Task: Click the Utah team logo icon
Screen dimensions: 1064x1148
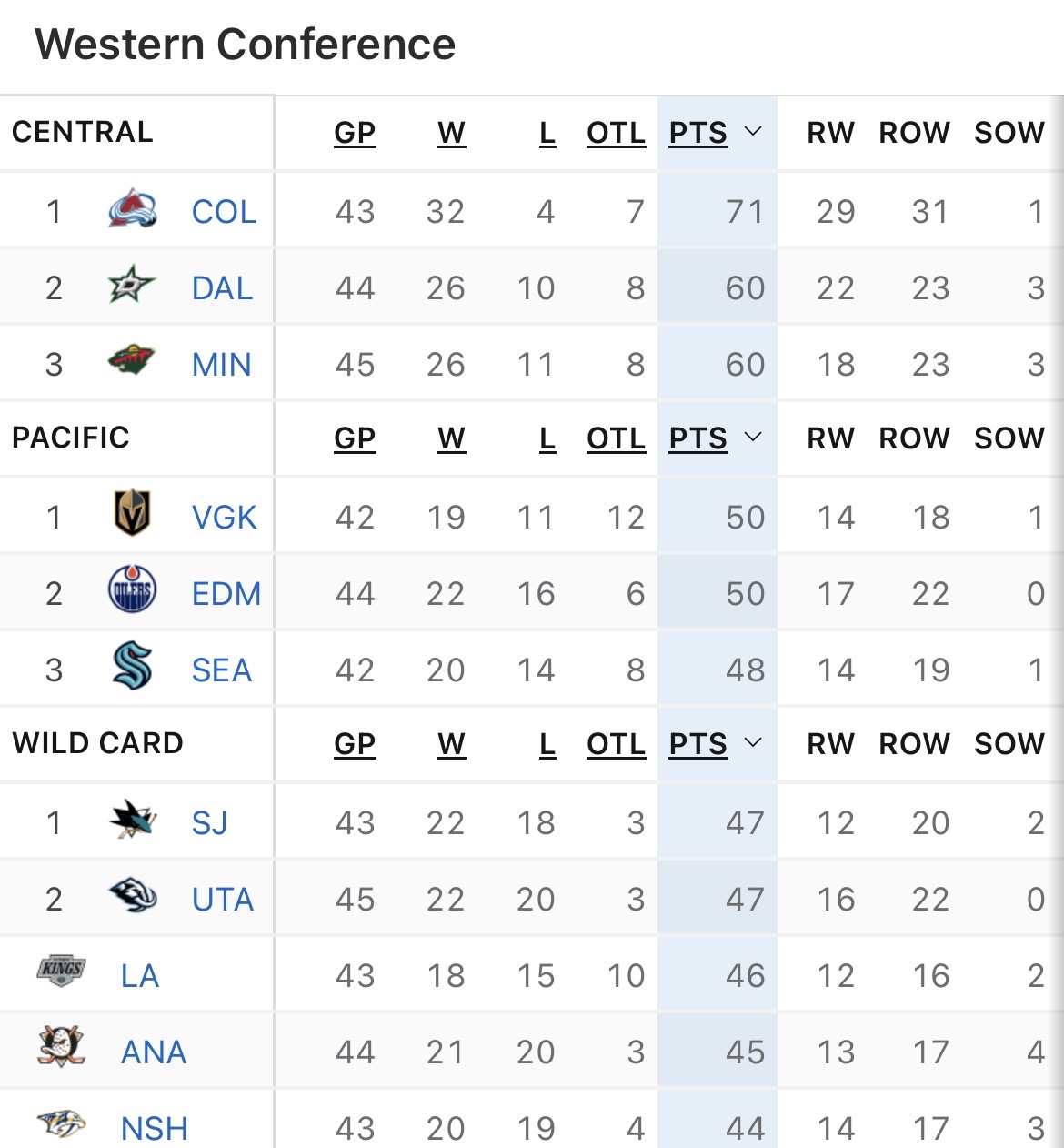Action: (x=132, y=897)
